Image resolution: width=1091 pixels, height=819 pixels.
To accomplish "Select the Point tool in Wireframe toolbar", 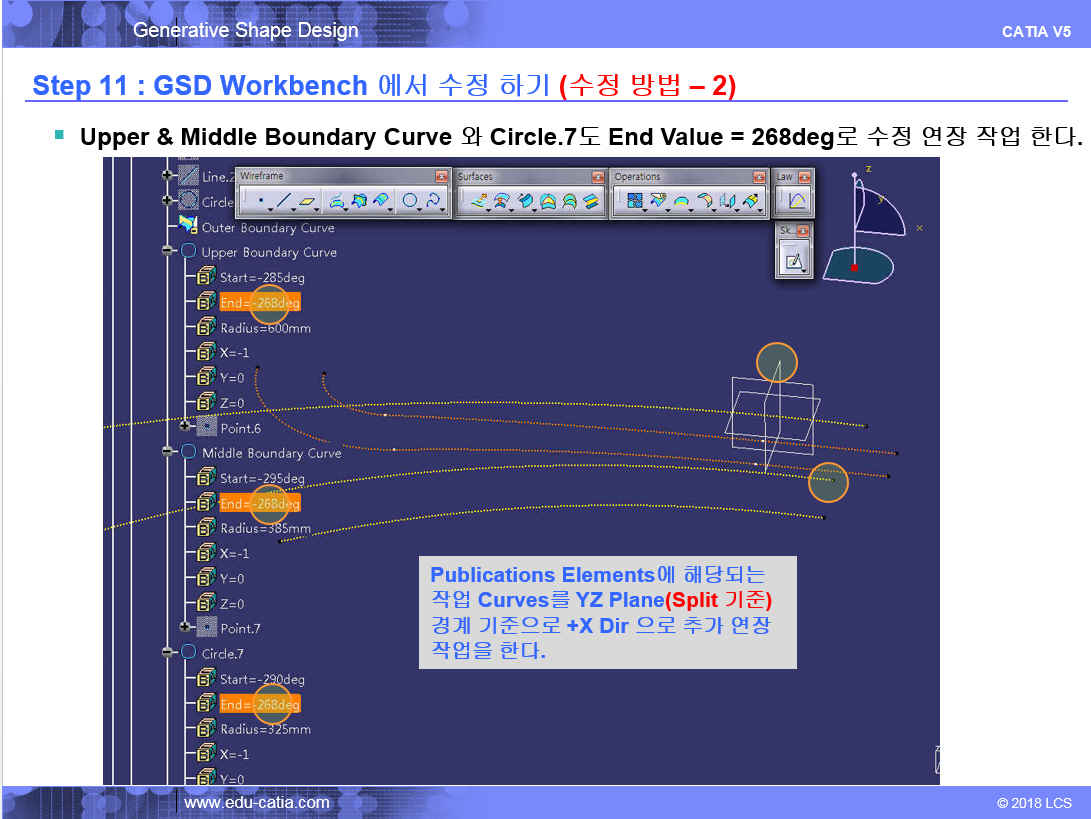I will click(260, 201).
